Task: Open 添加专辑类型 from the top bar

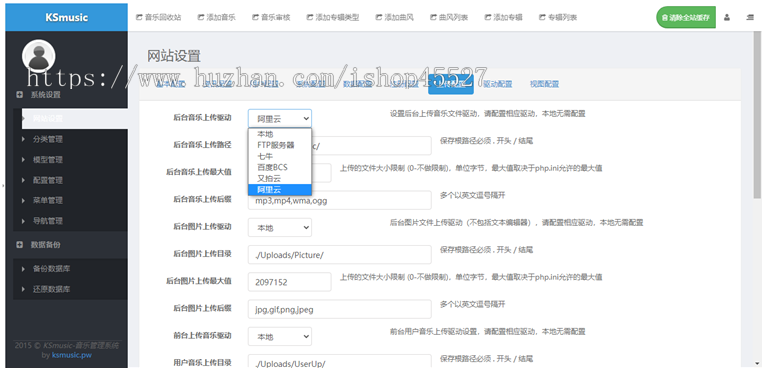Action: (333, 17)
